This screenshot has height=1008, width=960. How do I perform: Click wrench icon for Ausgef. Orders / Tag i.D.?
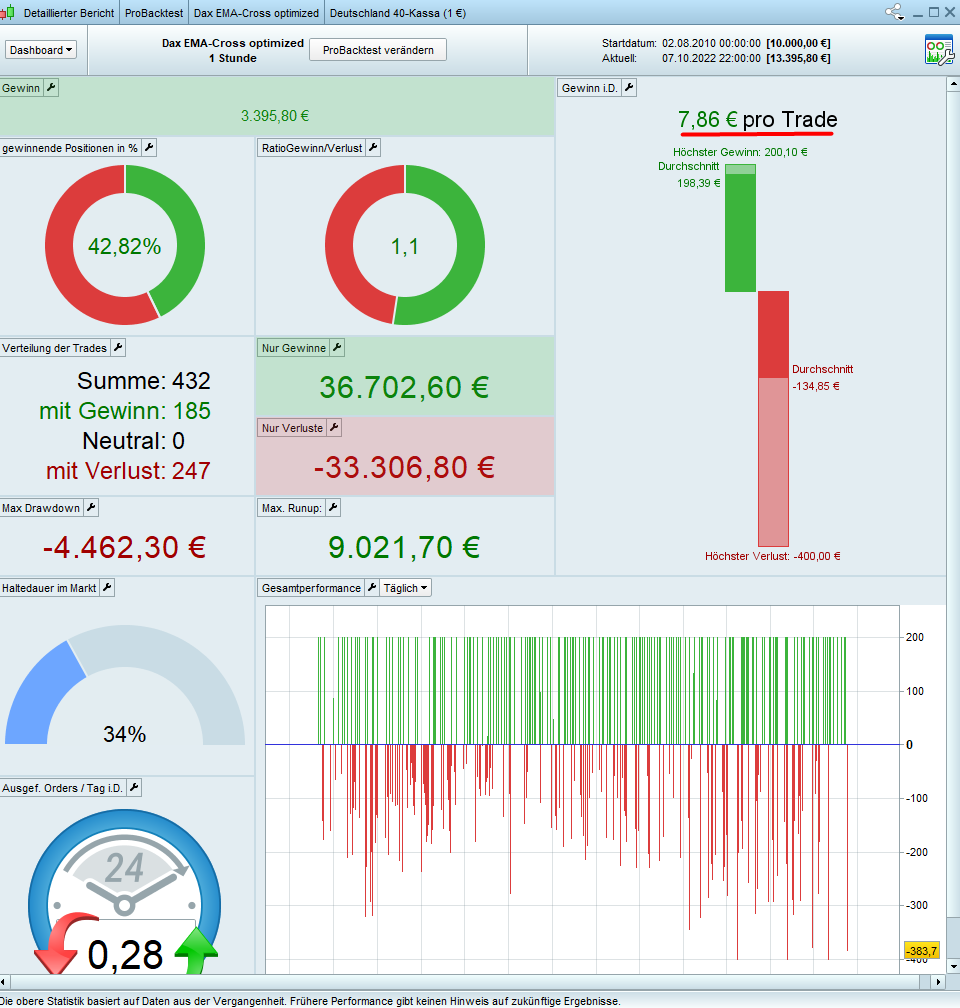point(134,788)
